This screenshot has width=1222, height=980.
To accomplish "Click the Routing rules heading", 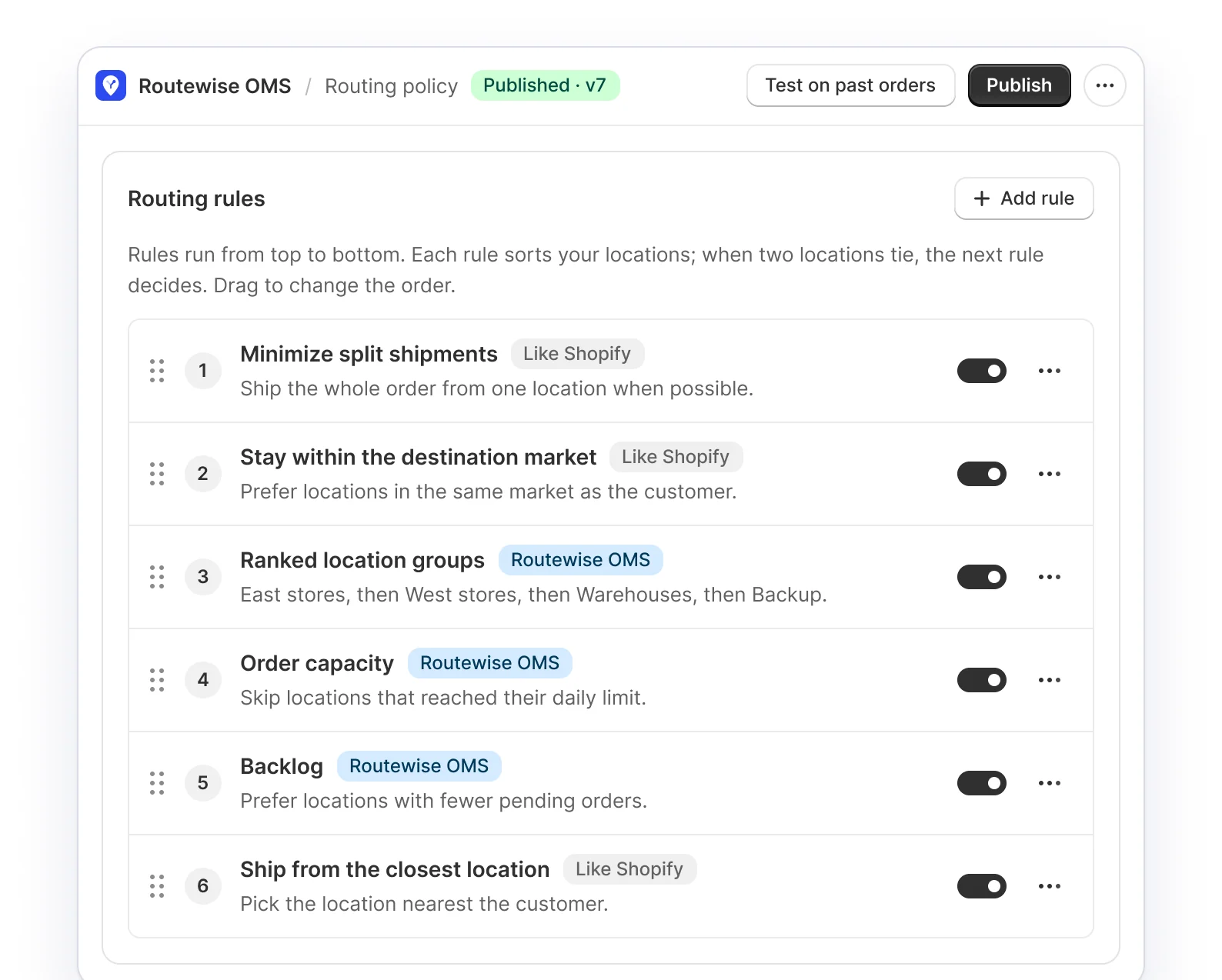I will [x=196, y=198].
